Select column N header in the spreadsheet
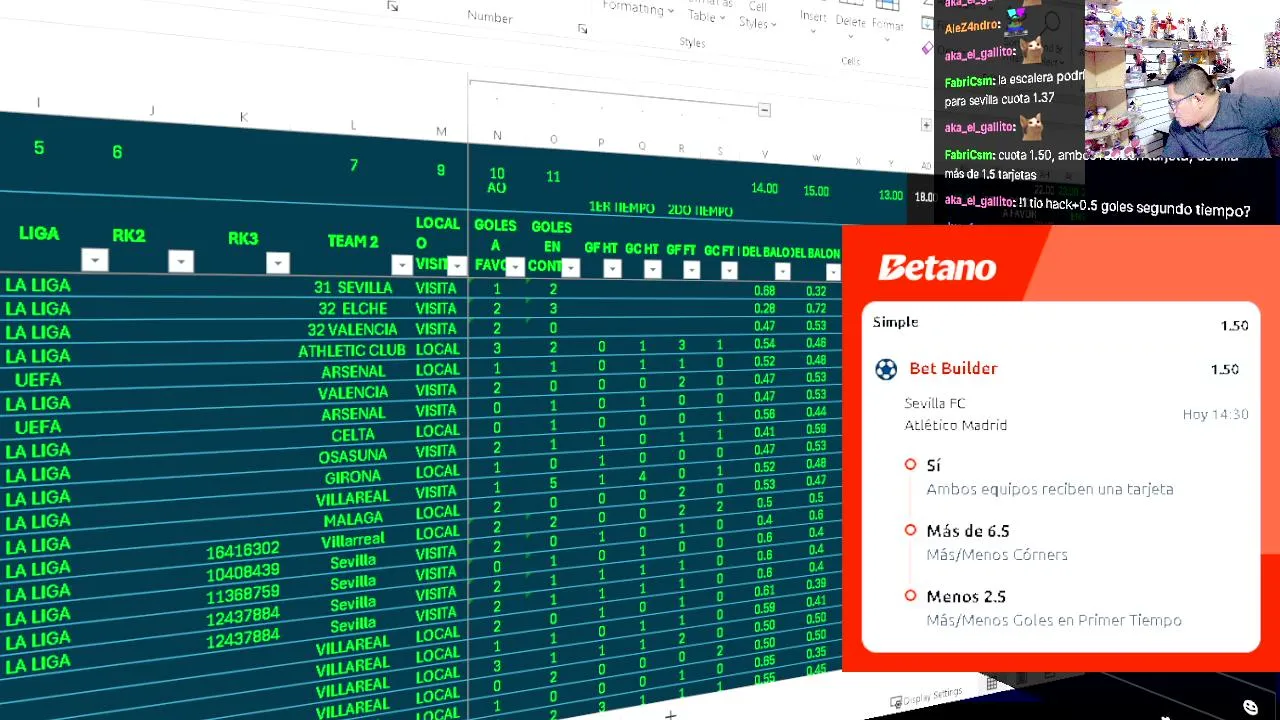Viewport: 1280px width, 720px height. (497, 136)
